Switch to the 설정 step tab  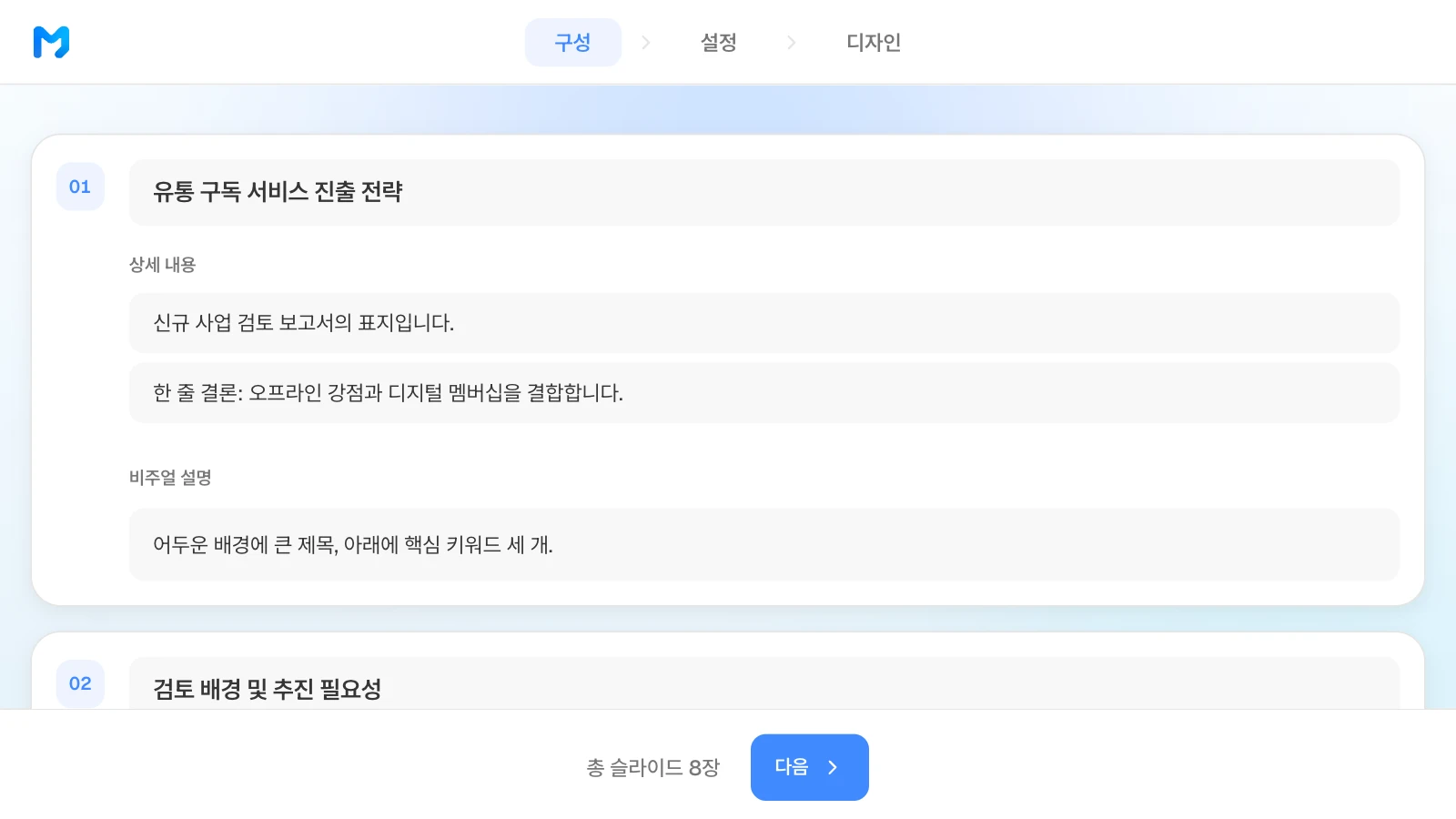pyautogui.click(x=719, y=42)
